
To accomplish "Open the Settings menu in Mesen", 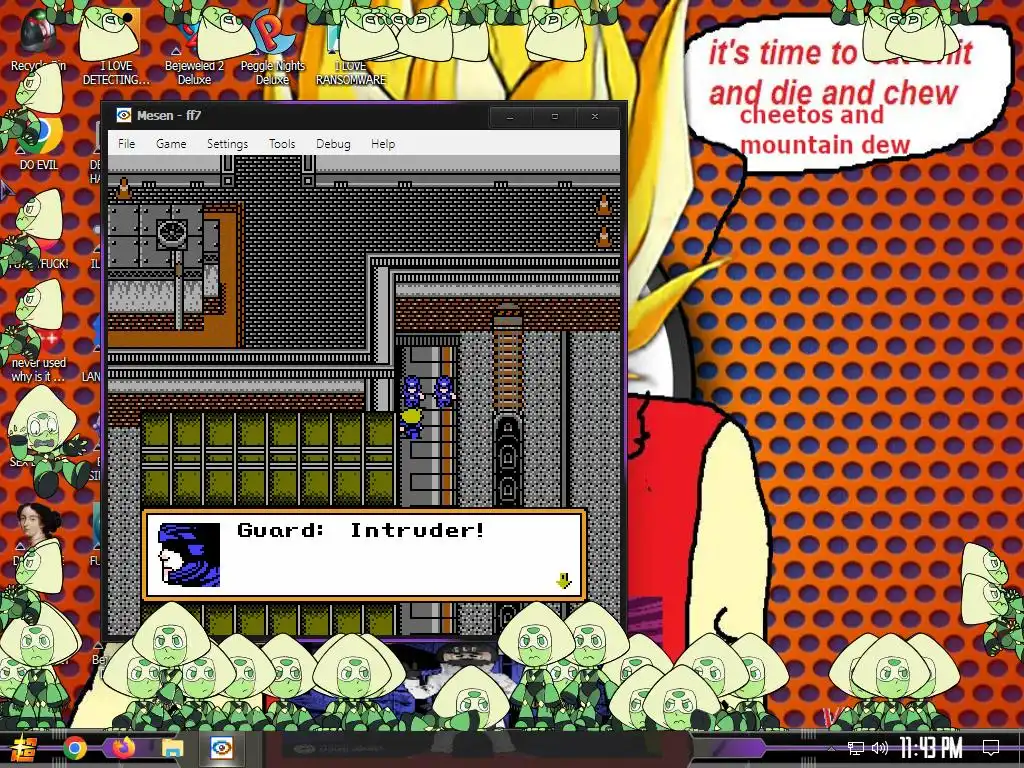I will (227, 144).
